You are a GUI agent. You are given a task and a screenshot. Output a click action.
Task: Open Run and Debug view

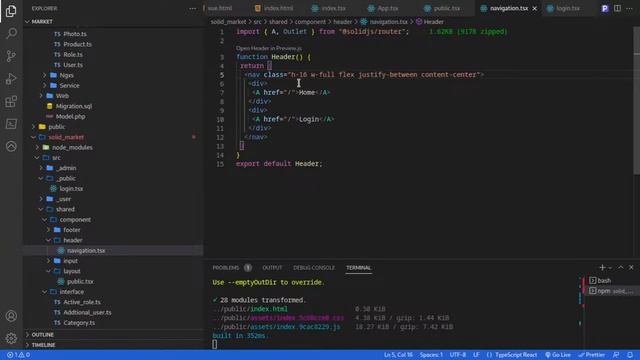(11, 79)
